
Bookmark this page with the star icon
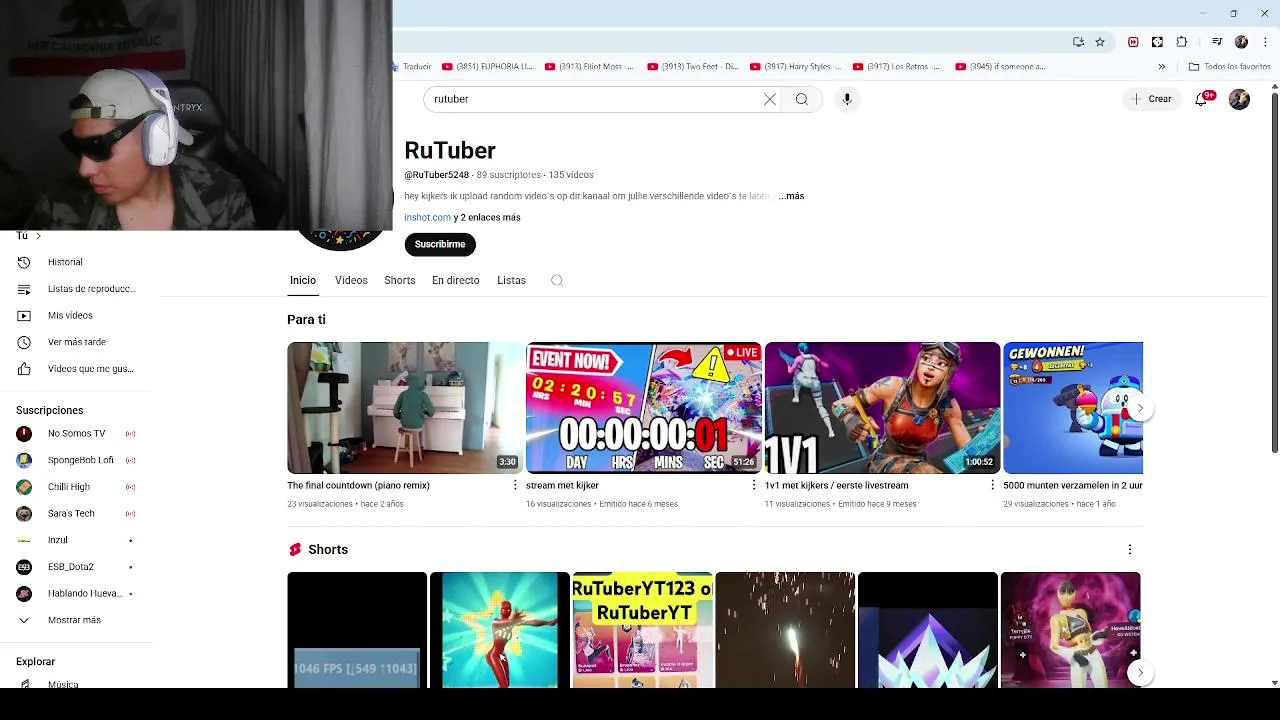point(1100,42)
